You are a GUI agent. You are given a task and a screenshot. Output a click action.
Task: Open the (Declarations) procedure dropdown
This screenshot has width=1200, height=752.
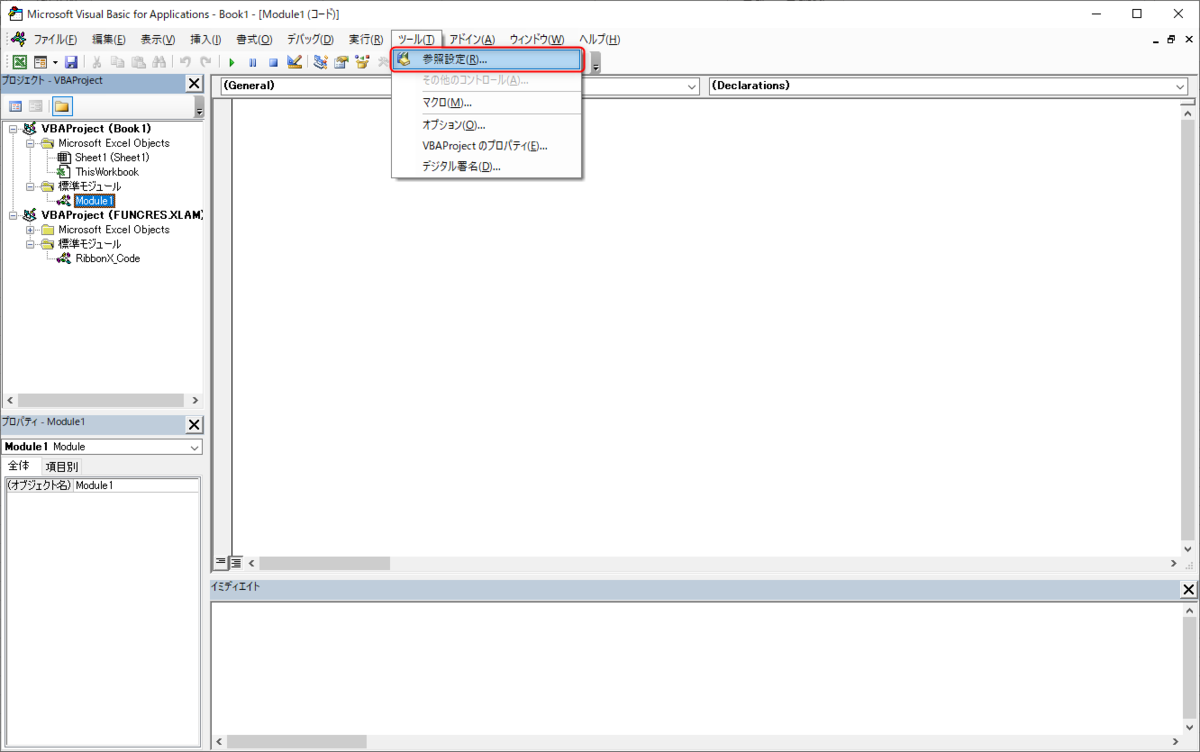click(x=1180, y=87)
